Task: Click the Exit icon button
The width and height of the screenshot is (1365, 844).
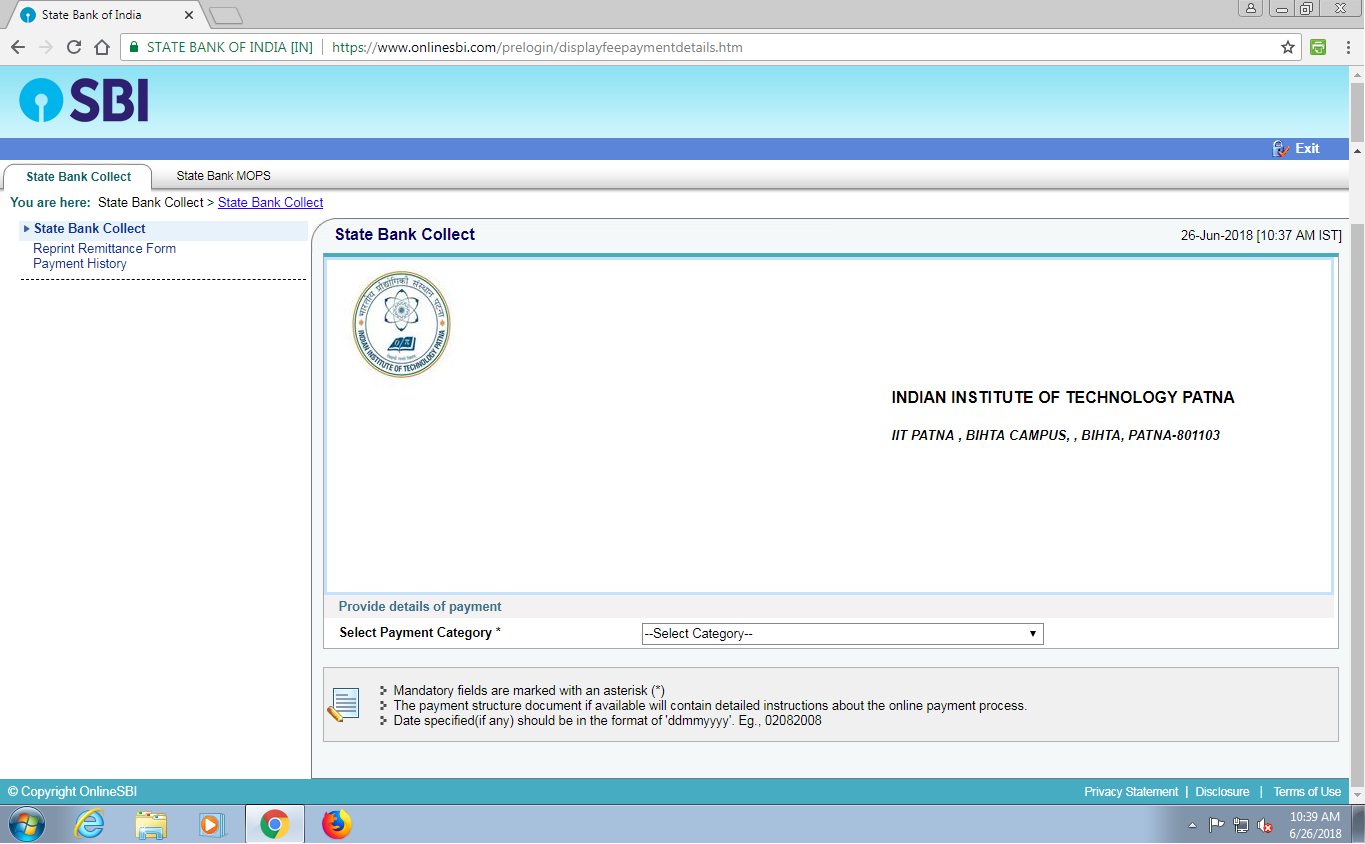Action: click(1281, 148)
